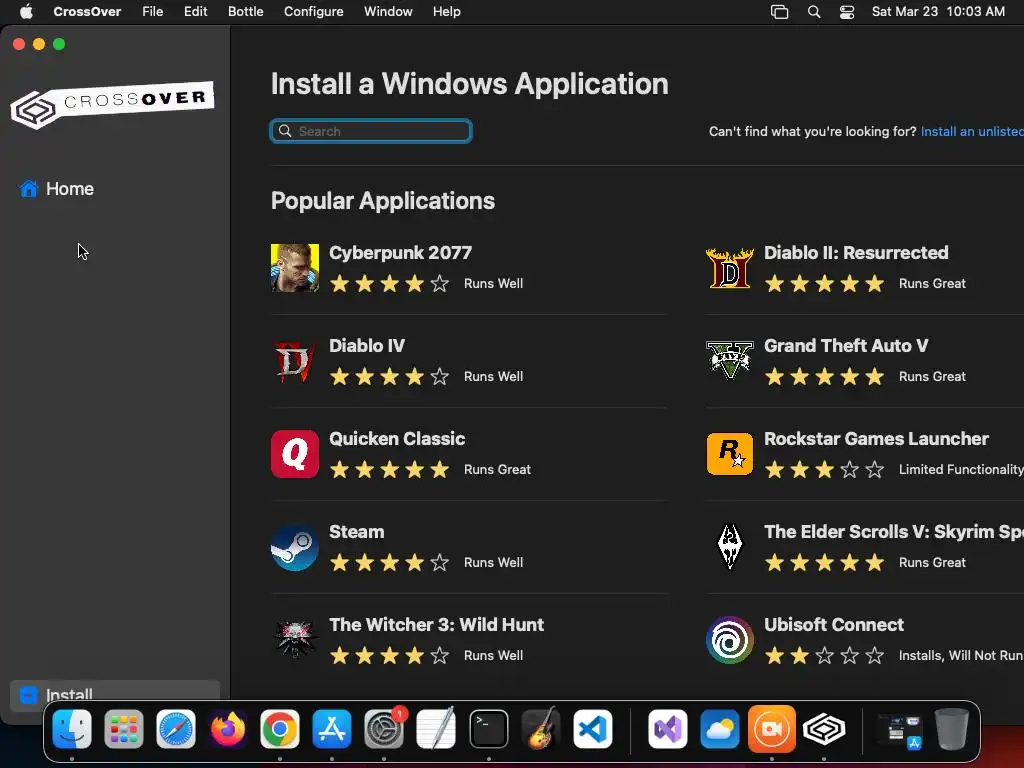1024x768 pixels.
Task: Launch GarageBand from the Dock
Action: (541, 729)
